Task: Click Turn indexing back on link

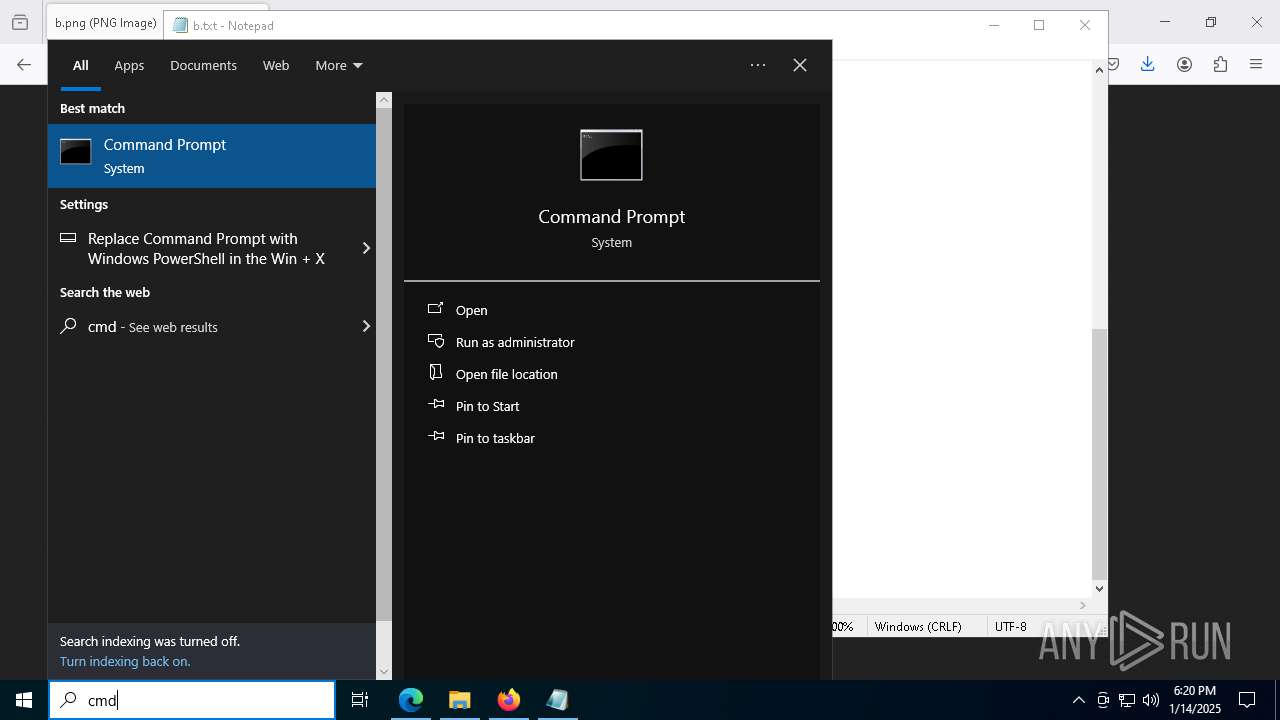Action: 125,662
